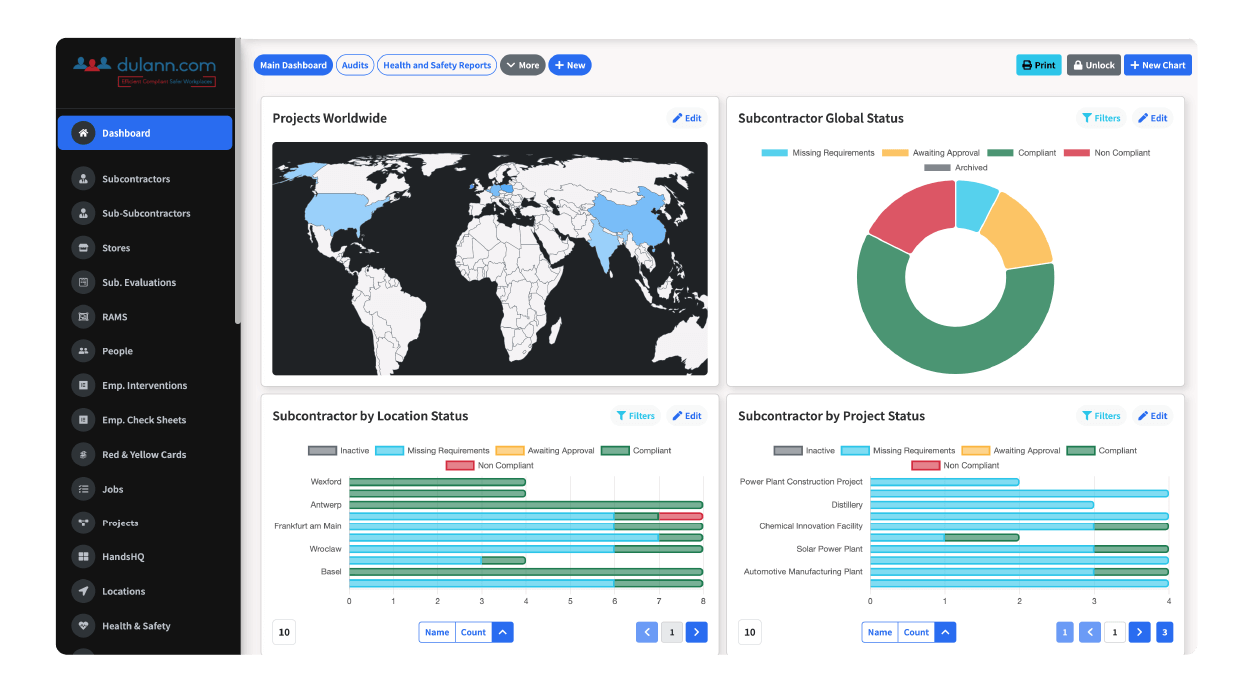Toggle Compliant in Project Status legend
The image size is (1251, 696).
pos(1102,451)
